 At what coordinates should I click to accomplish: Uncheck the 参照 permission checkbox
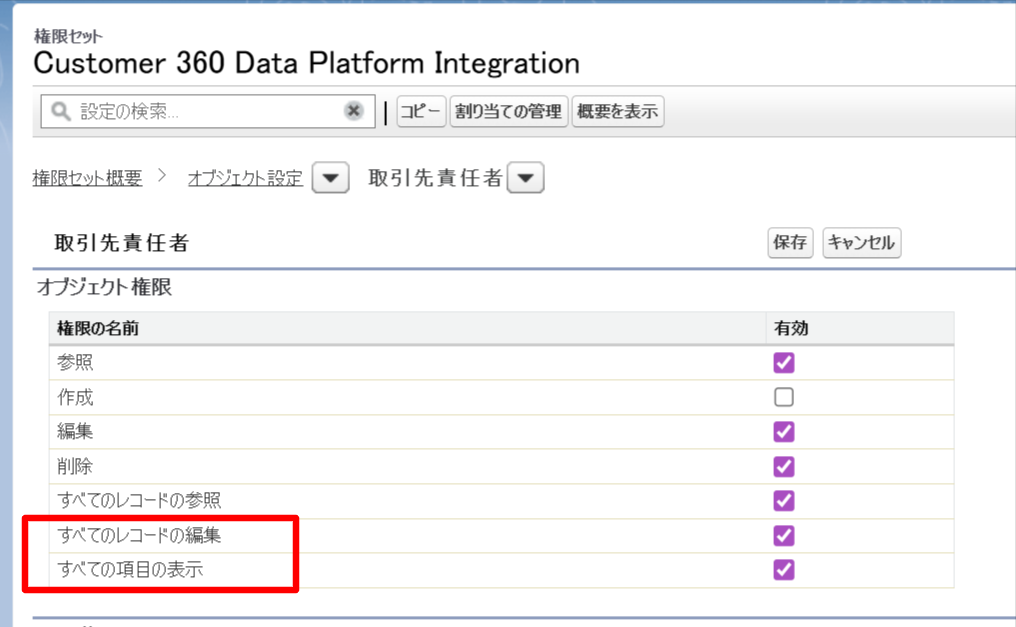coord(783,363)
